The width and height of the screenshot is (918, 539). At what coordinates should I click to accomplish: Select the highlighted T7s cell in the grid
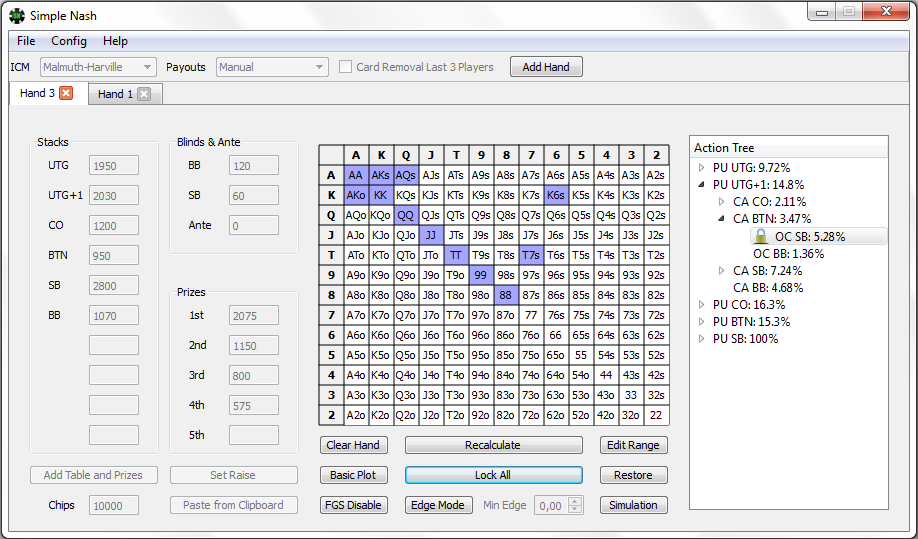[x=530, y=255]
